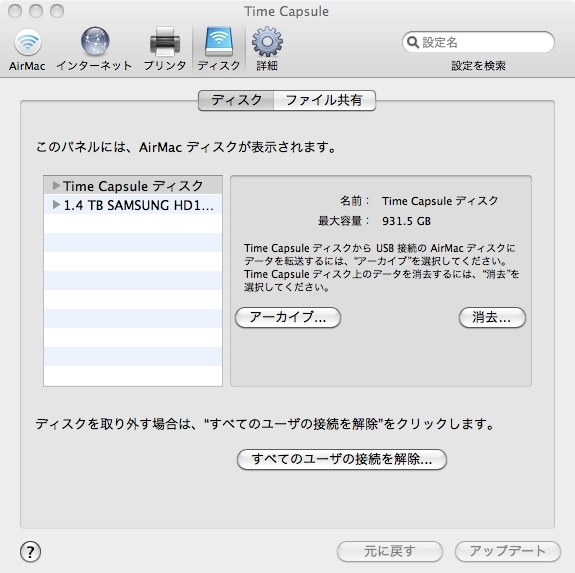Click the window close button

[15, 11]
